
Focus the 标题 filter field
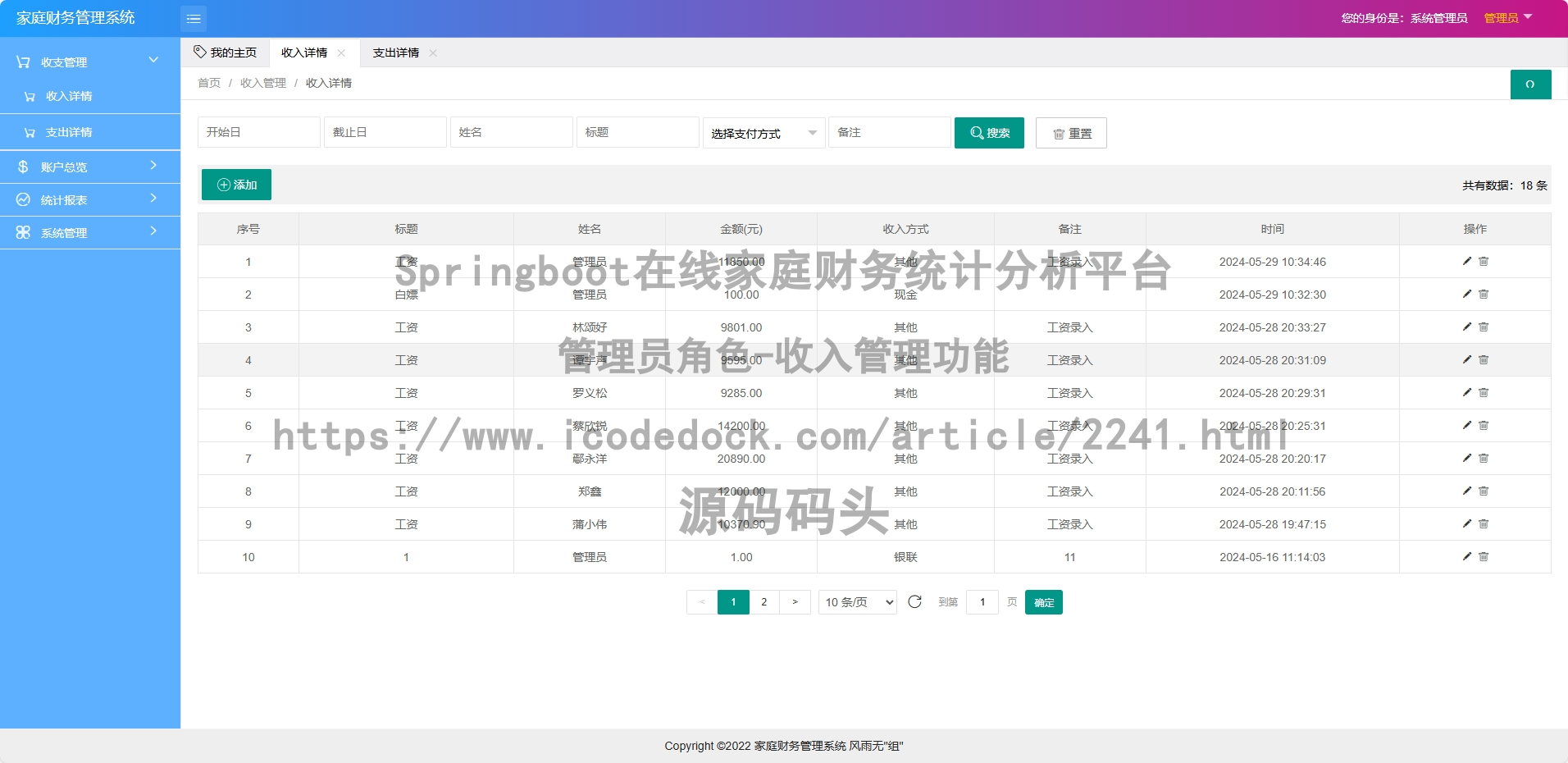tap(638, 132)
